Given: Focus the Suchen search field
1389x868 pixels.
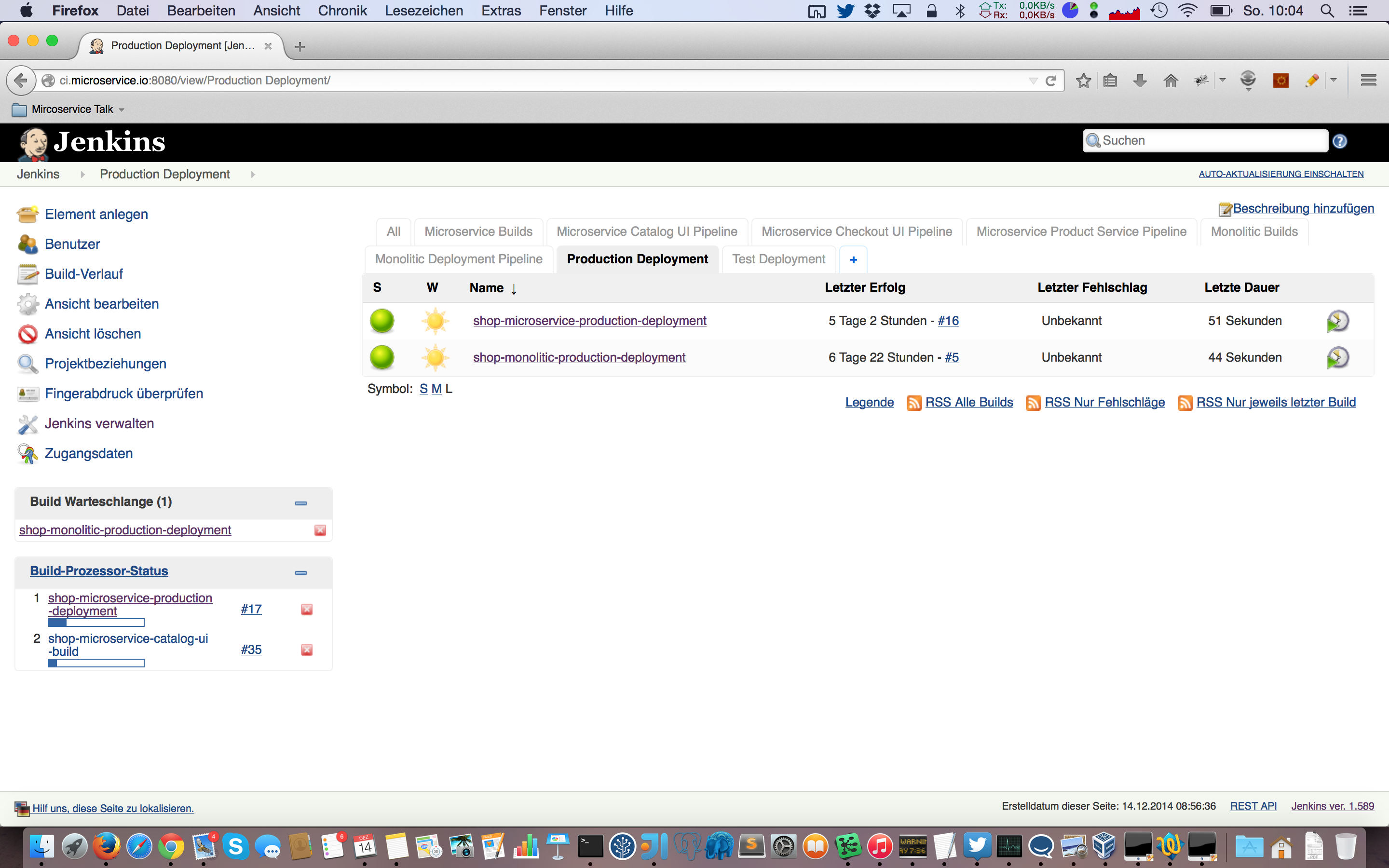Looking at the screenshot, I should [x=1205, y=141].
